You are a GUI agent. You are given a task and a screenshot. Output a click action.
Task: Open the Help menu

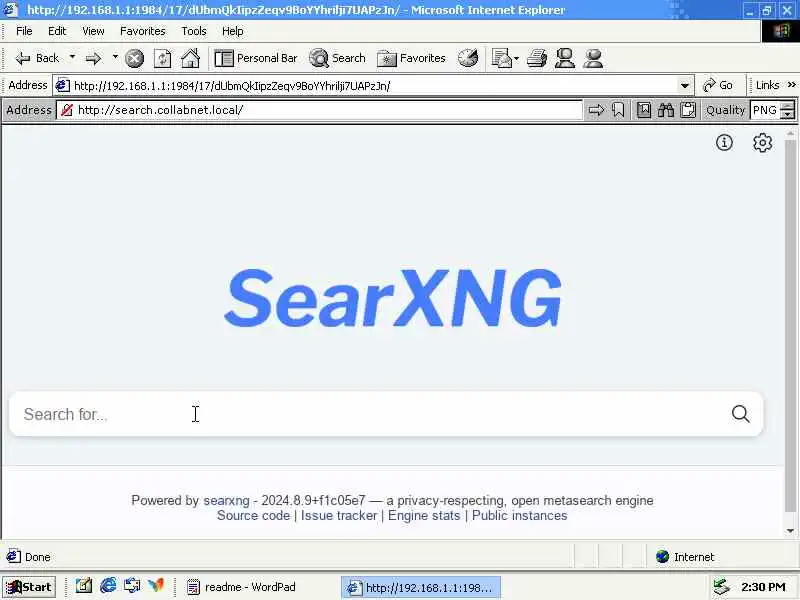click(x=233, y=31)
